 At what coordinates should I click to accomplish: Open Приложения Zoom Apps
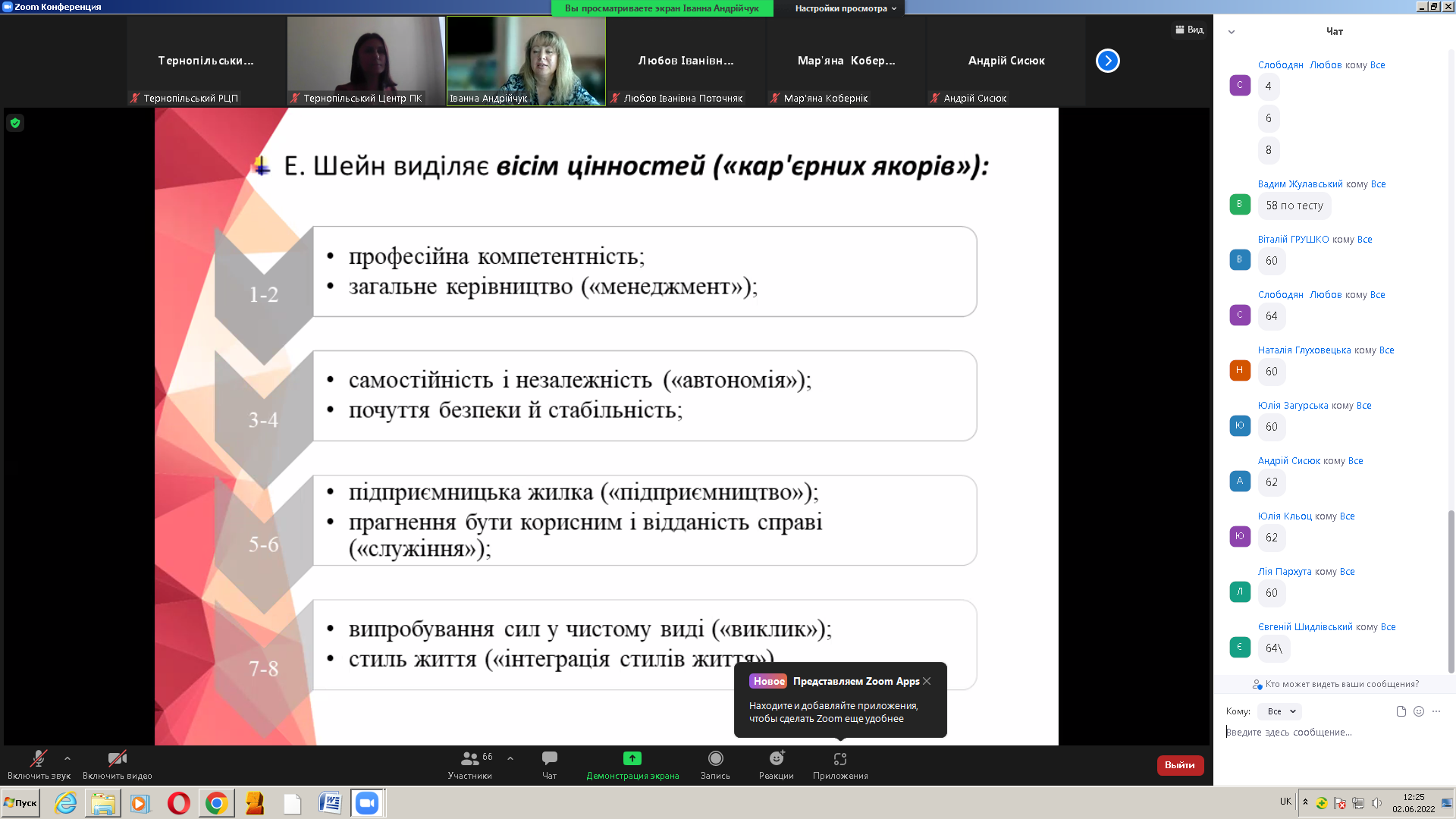pos(840,764)
